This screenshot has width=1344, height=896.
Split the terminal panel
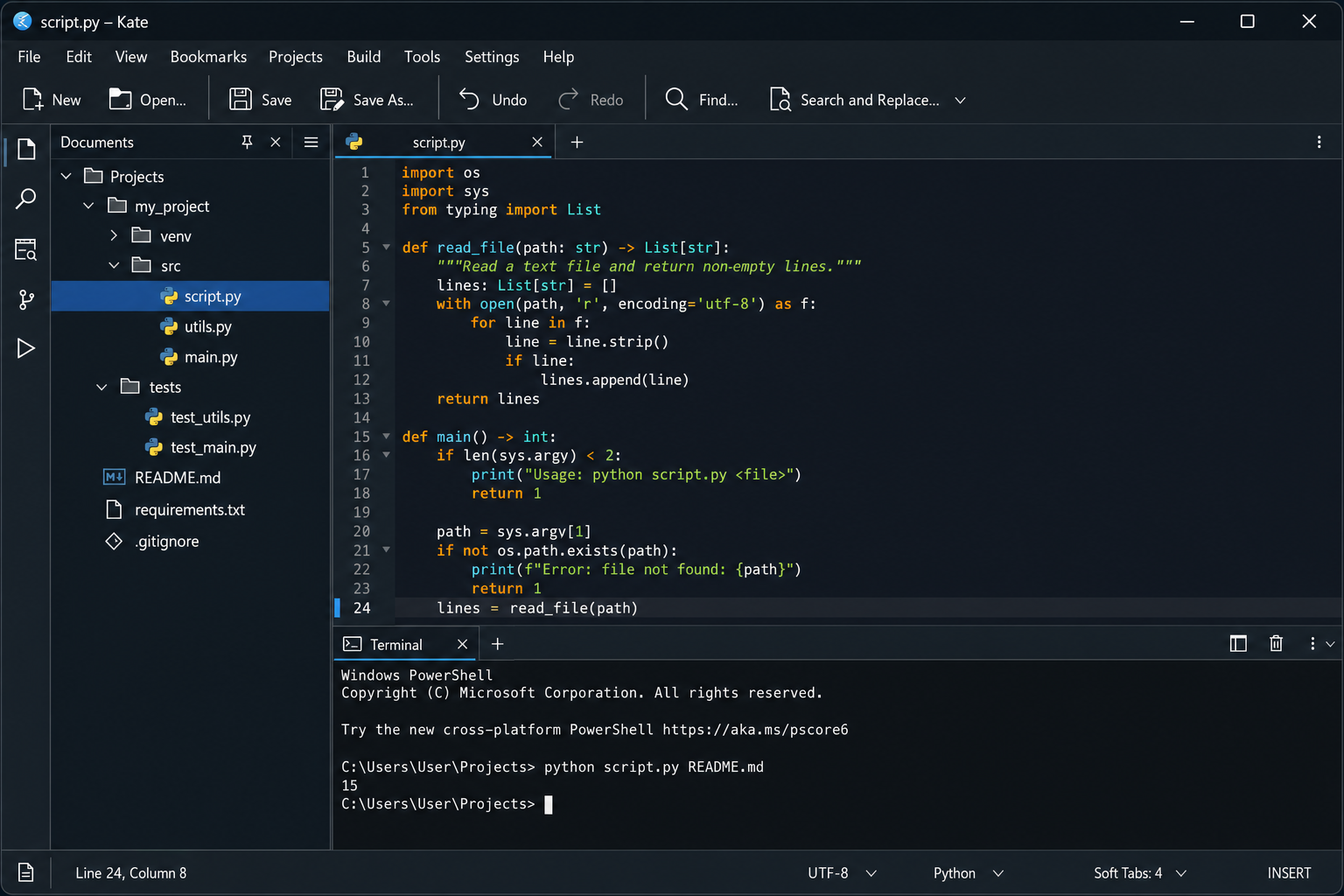pos(1238,644)
